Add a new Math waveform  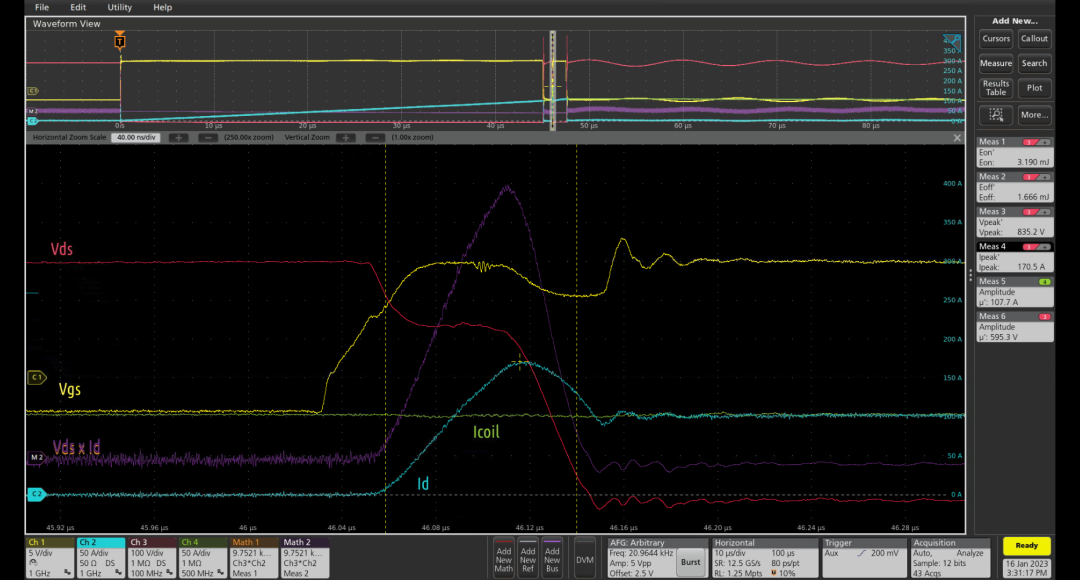point(503,558)
